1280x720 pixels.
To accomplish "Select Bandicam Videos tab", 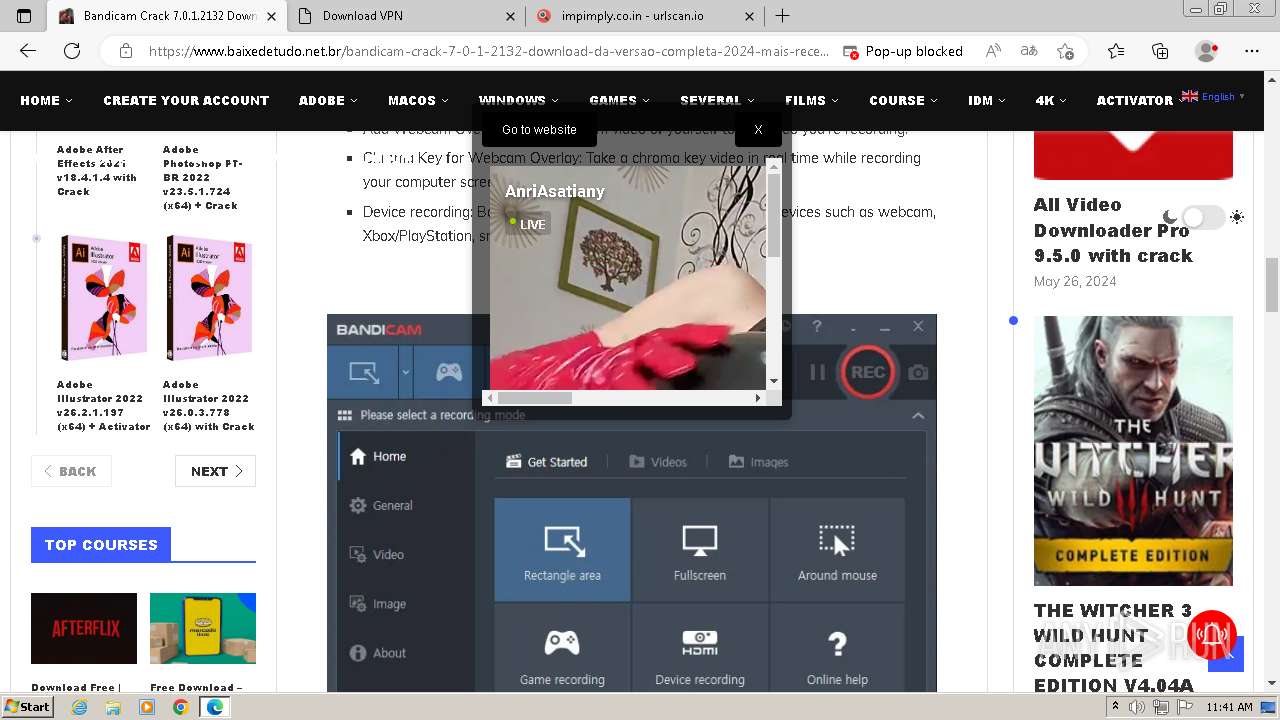I will point(658,462).
